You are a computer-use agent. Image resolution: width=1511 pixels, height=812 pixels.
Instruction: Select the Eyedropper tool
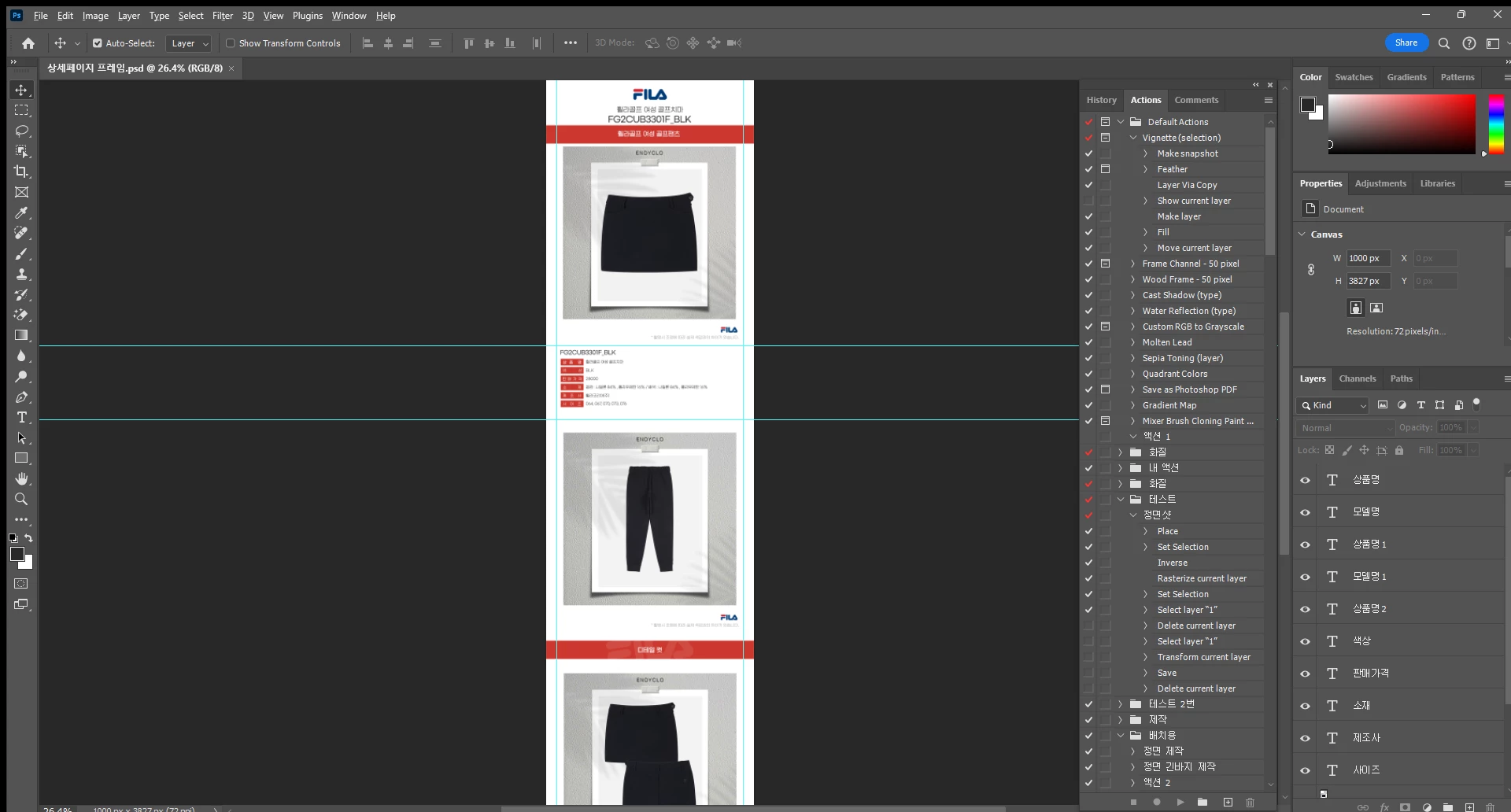pos(21,212)
